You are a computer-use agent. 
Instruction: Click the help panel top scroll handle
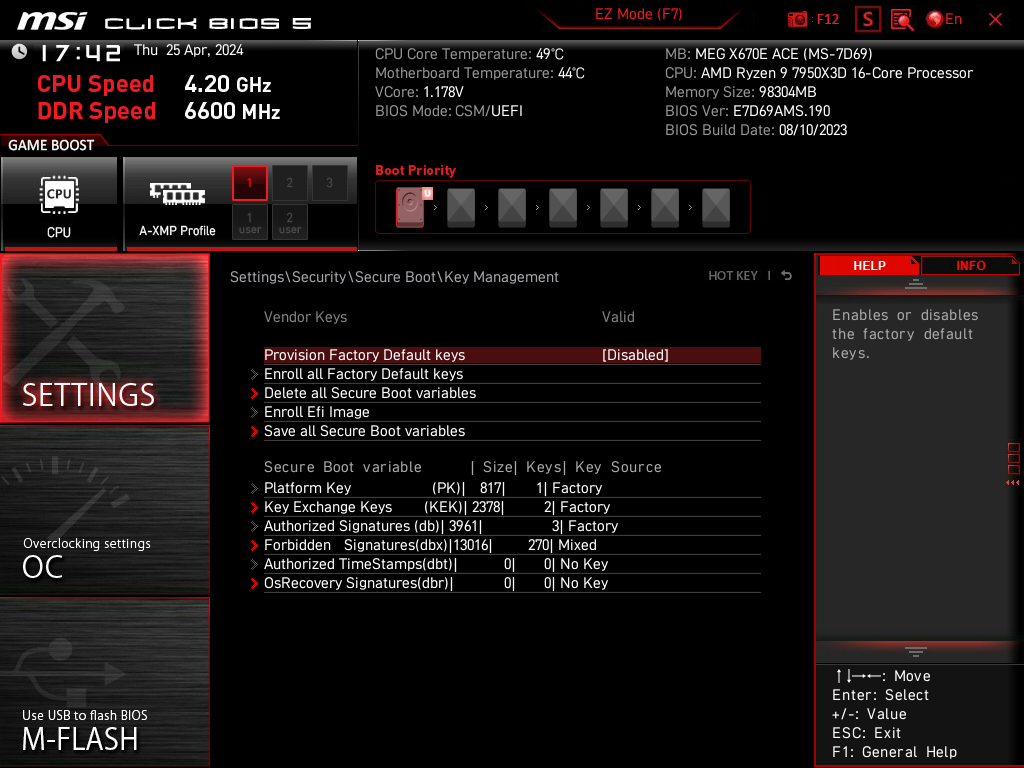point(916,283)
